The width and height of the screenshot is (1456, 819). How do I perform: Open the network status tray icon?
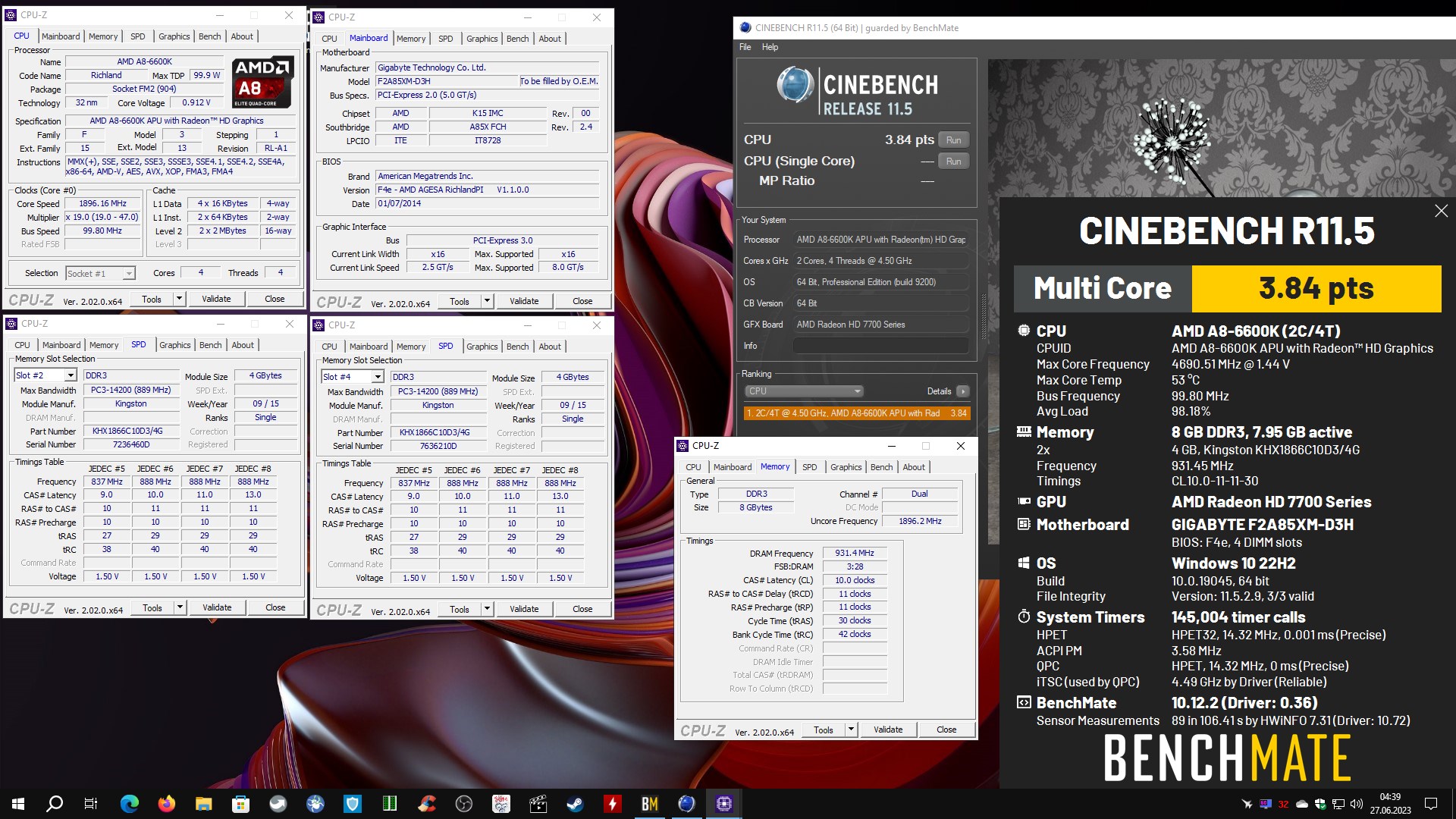(1338, 804)
